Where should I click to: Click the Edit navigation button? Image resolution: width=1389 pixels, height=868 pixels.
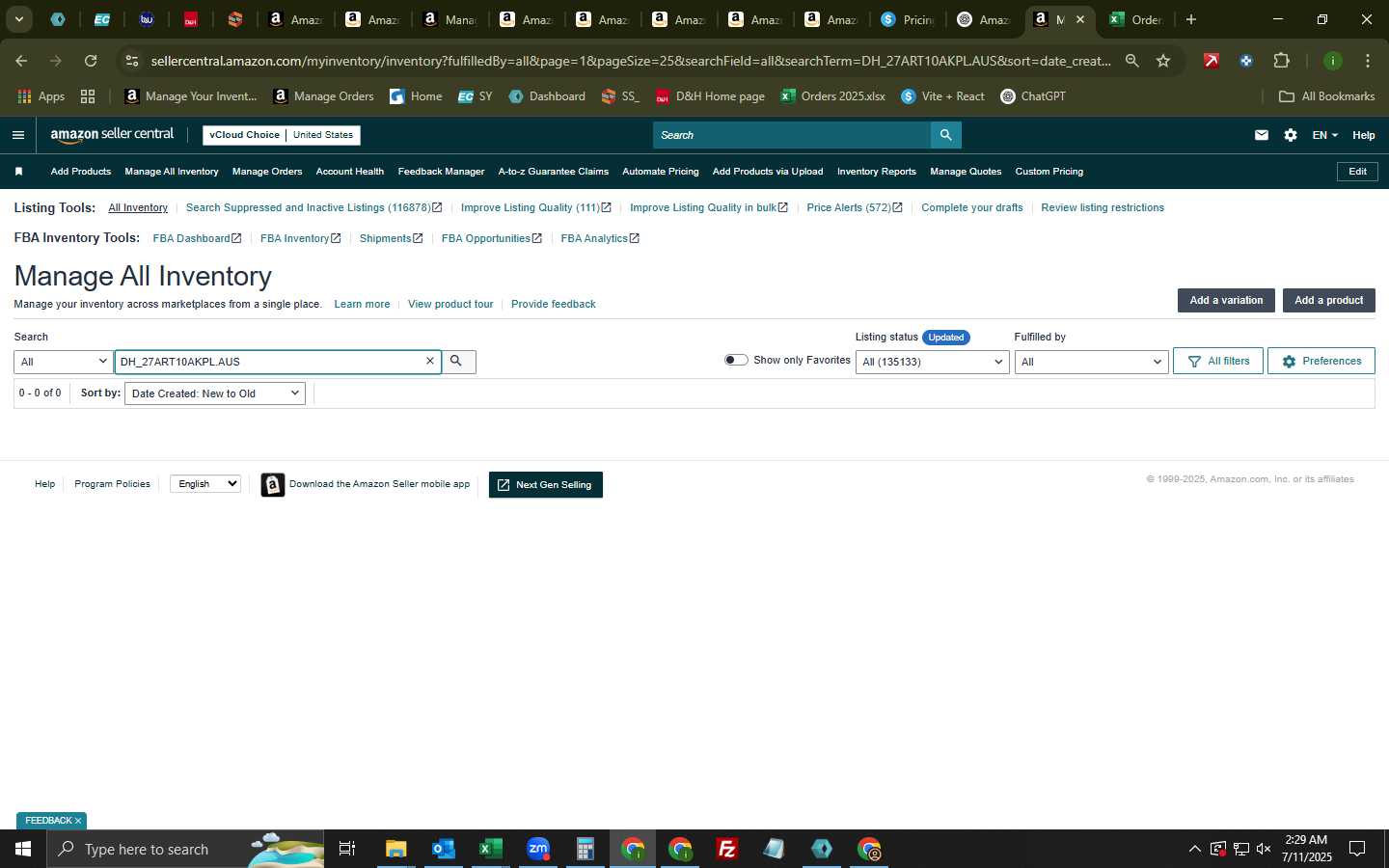[x=1357, y=172]
